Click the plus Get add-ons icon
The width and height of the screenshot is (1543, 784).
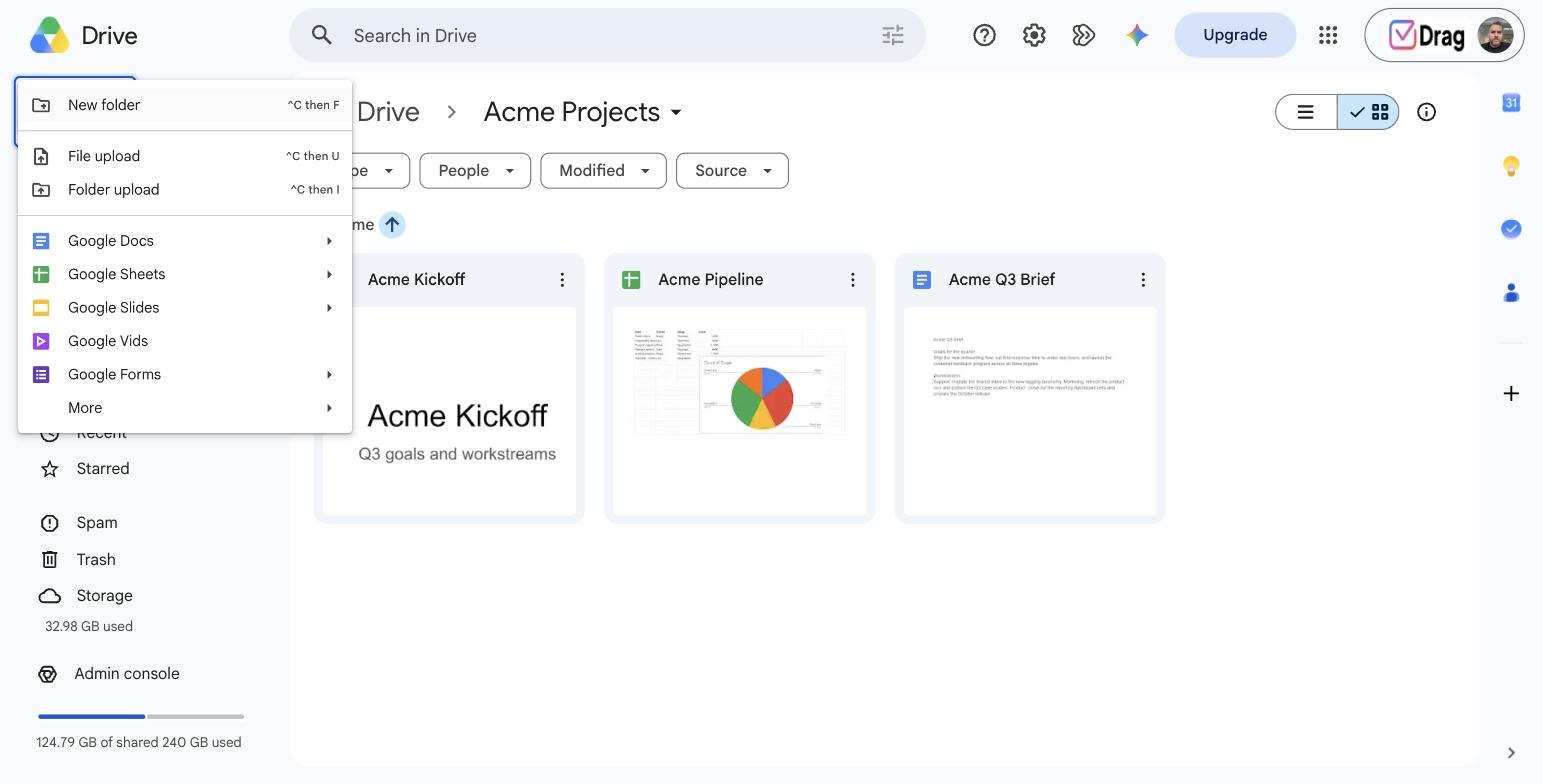coord(1511,393)
